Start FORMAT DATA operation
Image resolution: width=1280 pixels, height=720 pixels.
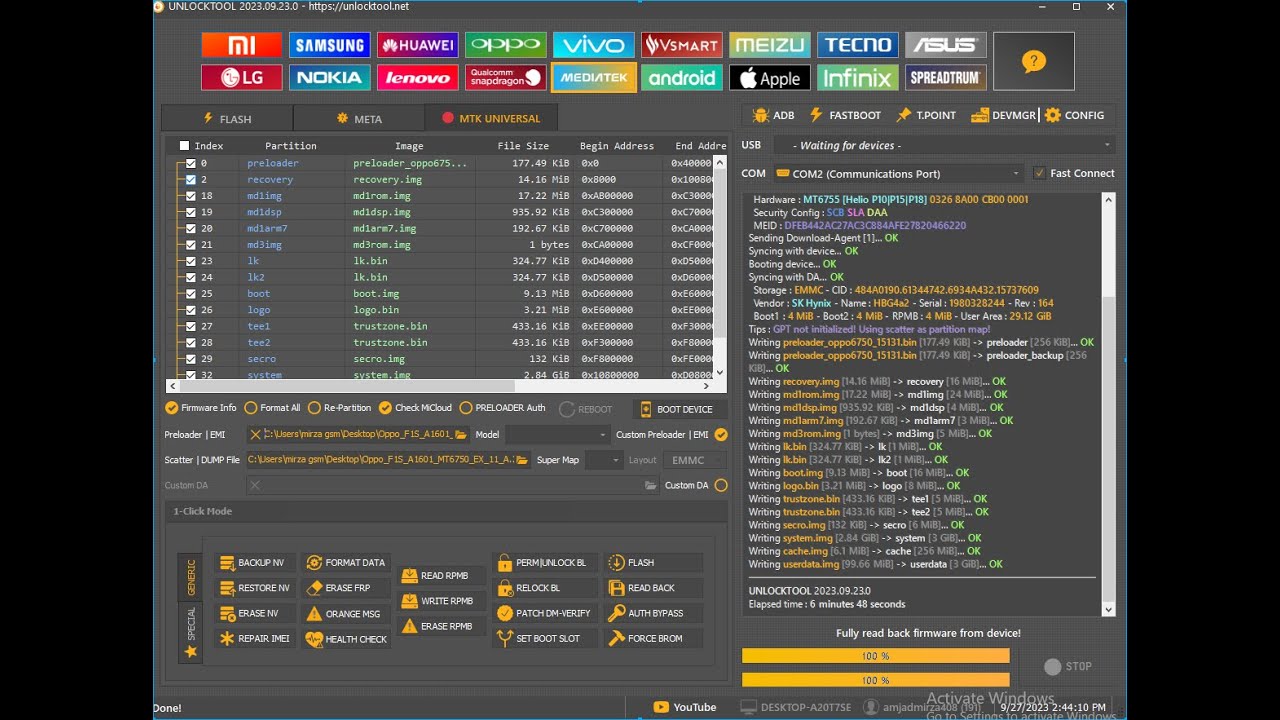344,563
